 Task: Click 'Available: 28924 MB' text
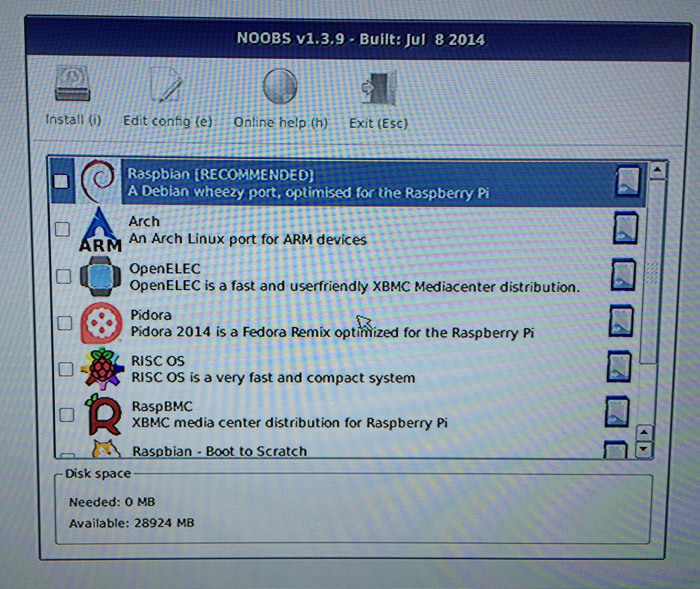pos(132,523)
